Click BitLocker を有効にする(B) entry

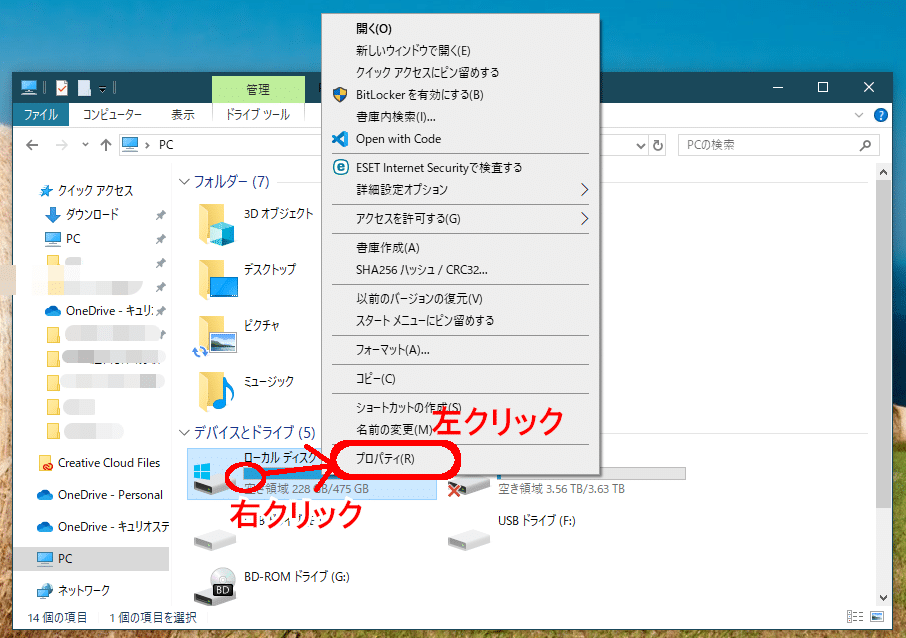(x=419, y=95)
